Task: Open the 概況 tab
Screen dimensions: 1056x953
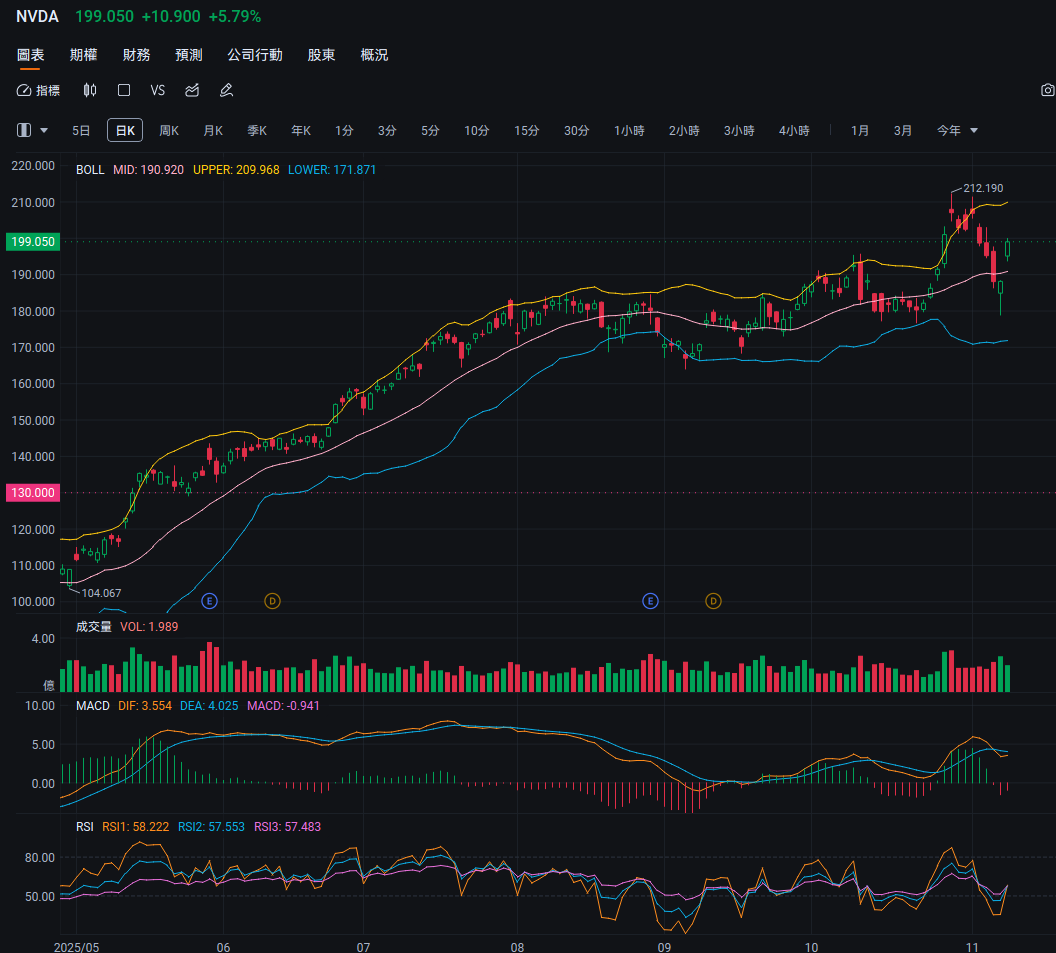Action: [x=374, y=55]
